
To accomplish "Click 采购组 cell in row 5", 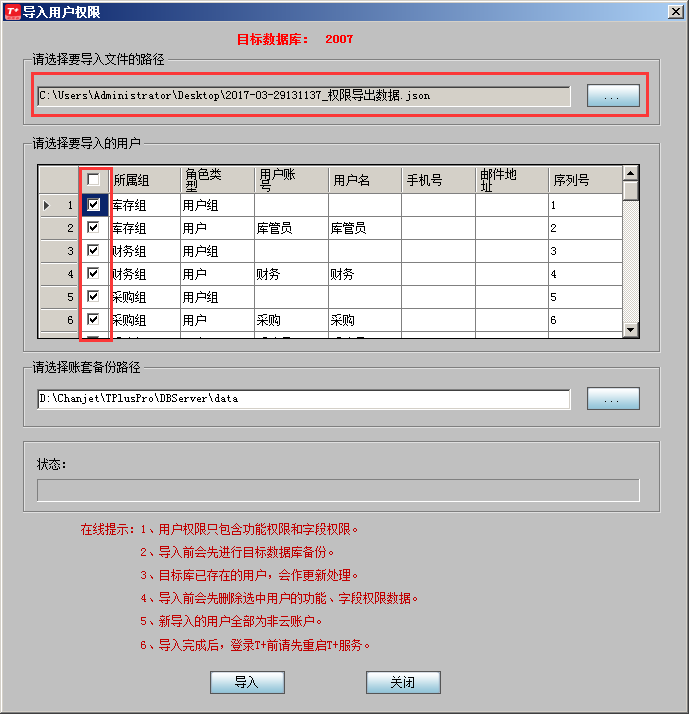I will [145, 297].
